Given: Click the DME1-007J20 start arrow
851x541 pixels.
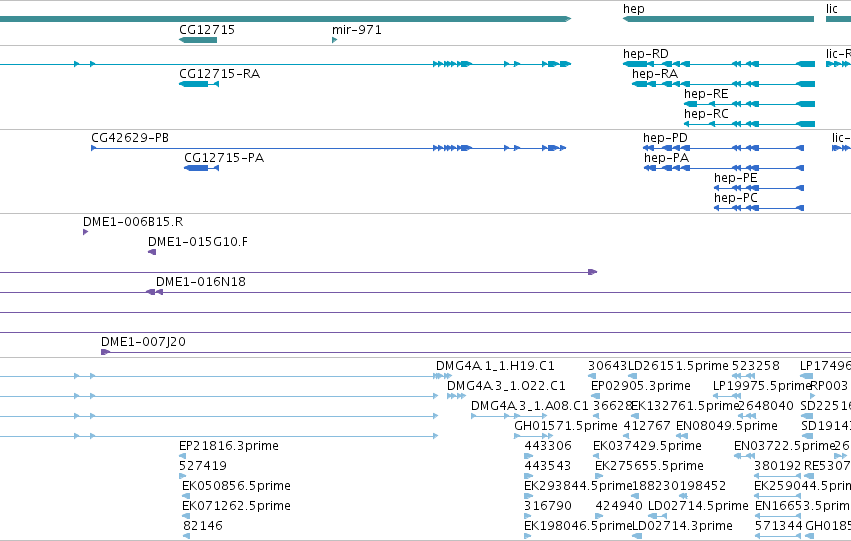Looking at the screenshot, I should click(105, 352).
